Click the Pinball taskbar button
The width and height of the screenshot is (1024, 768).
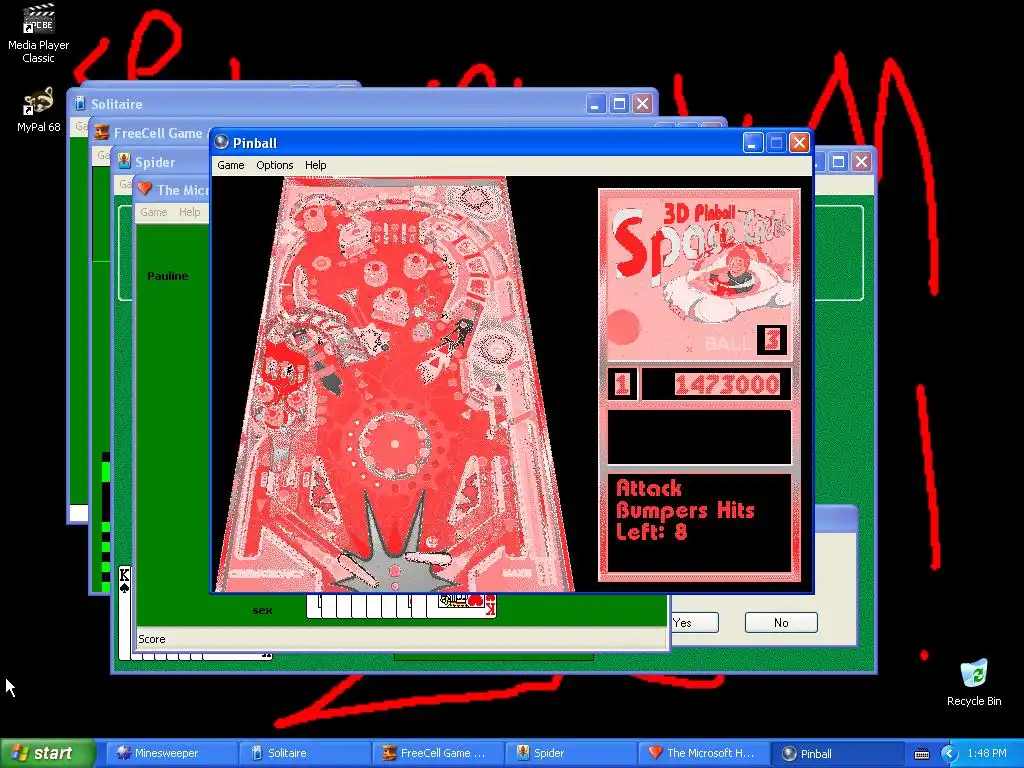click(837, 753)
